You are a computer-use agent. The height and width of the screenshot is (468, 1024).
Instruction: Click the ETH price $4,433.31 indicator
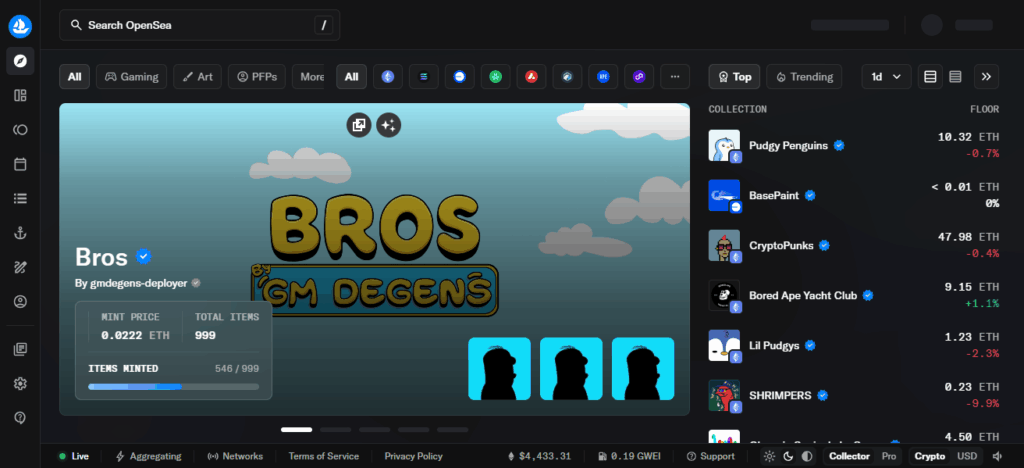click(539, 456)
